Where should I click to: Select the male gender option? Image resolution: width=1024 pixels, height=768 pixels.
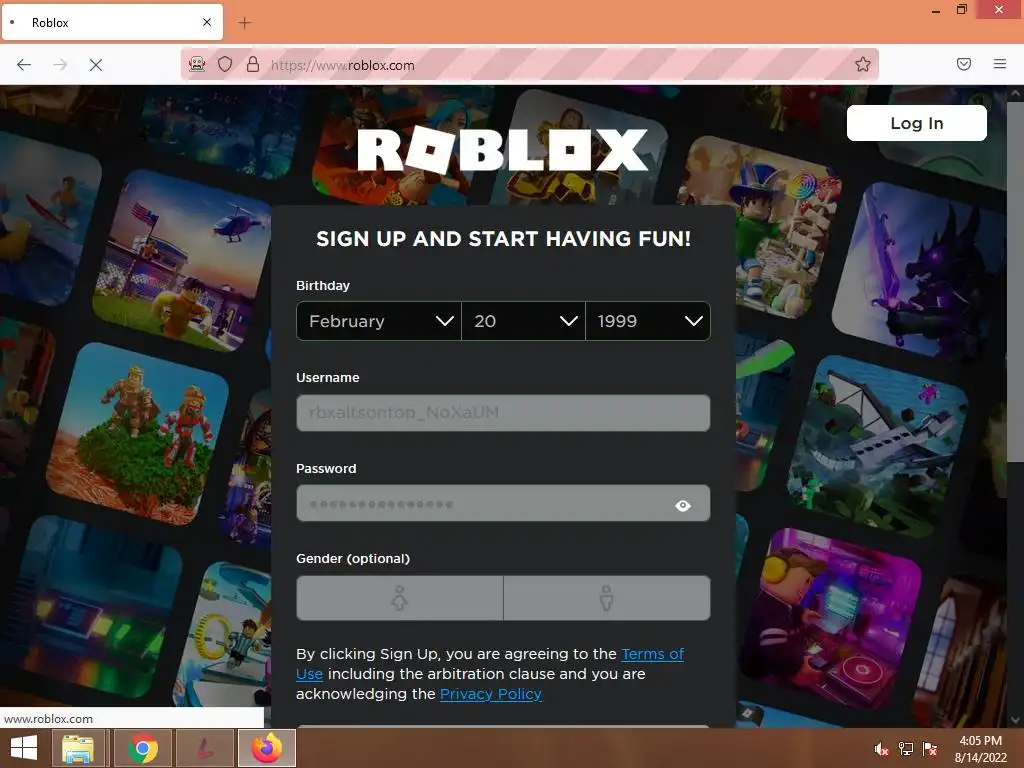(x=607, y=598)
